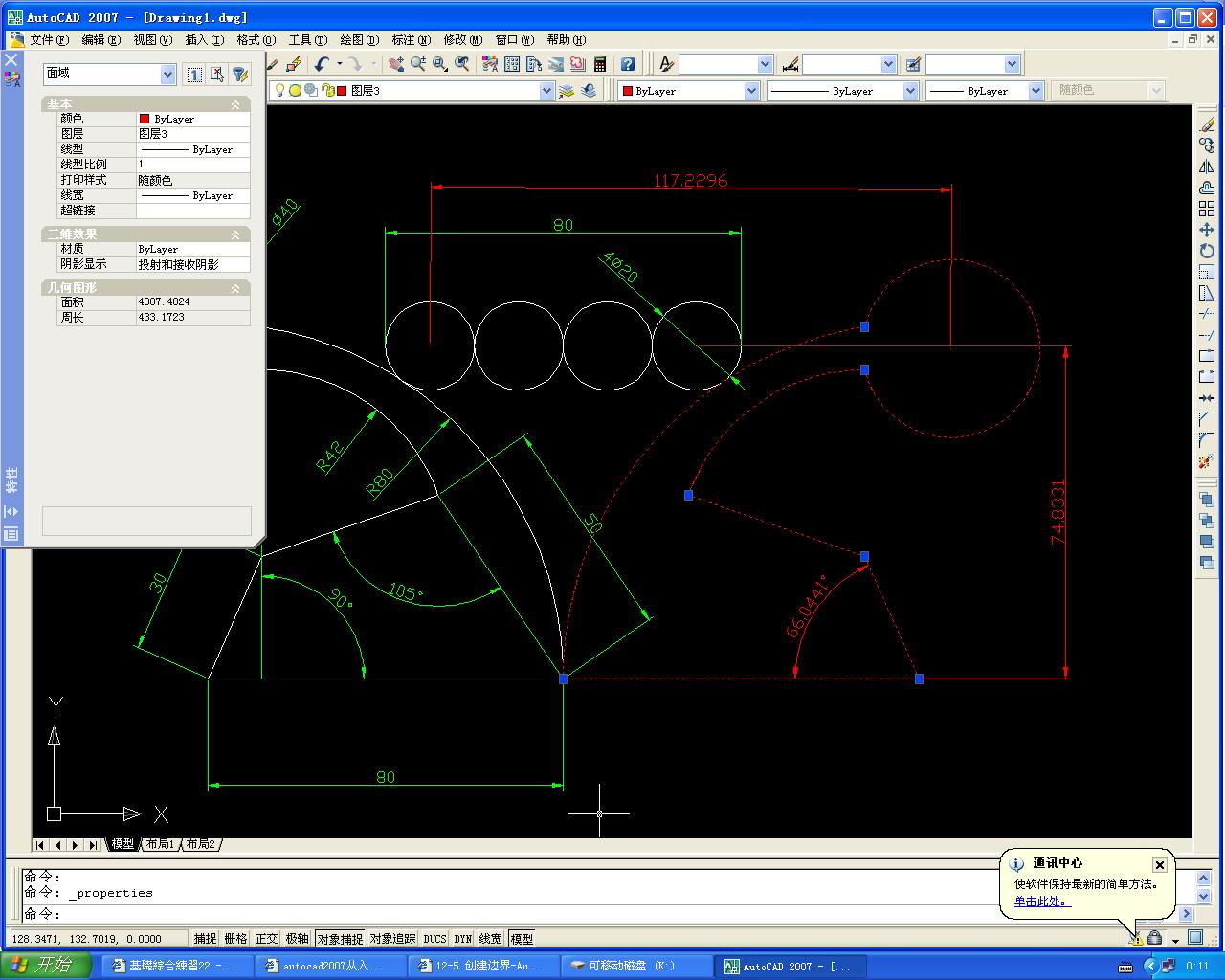This screenshot has height=980, width=1225.
Task: Click the Help question mark icon
Action: pos(628,64)
